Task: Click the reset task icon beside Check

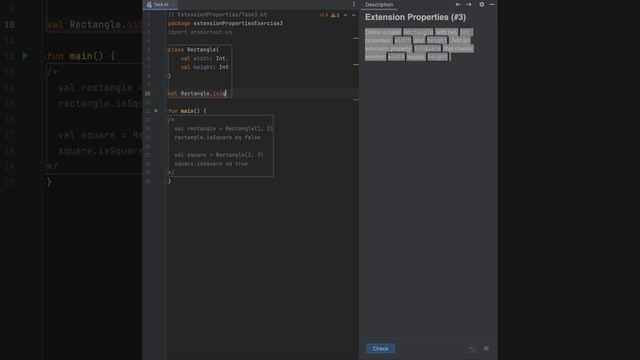Action: 472,349
